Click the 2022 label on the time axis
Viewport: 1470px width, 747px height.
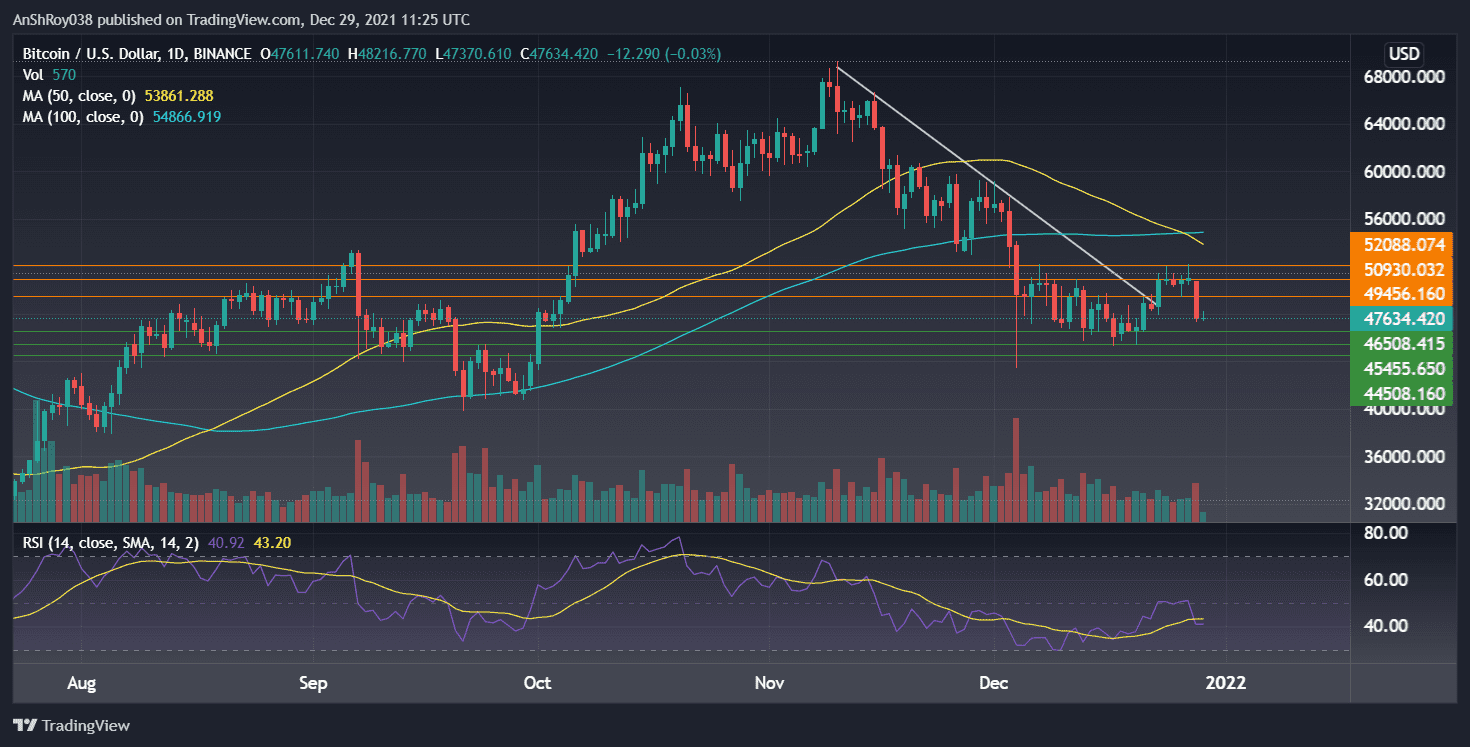click(x=1226, y=683)
